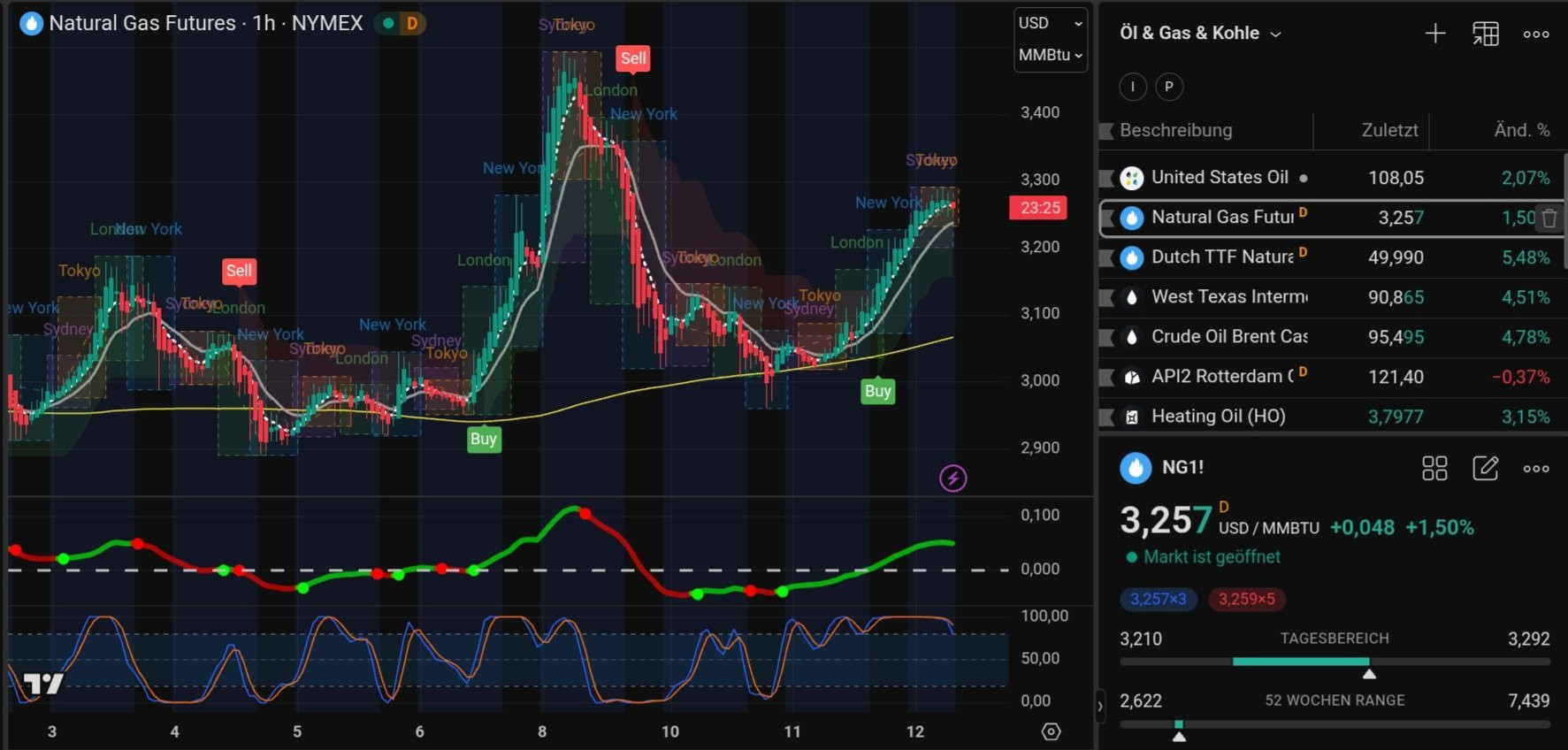1568x750 pixels.
Task: Click the NG1! grid layout icon
Action: tap(1434, 468)
